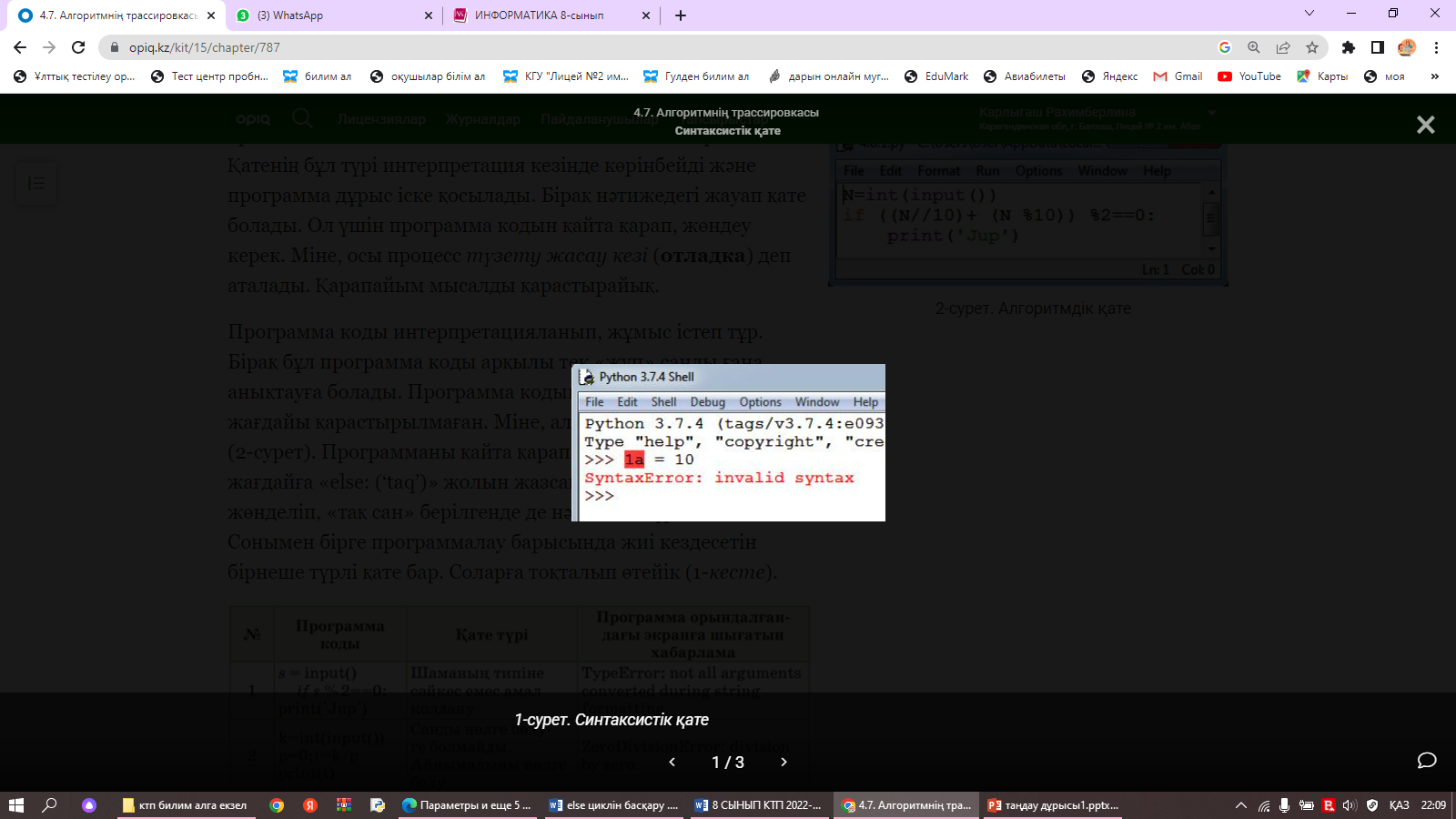Image resolution: width=1456 pixels, height=819 pixels.
Task: Go to the previous image in the gallery
Action: coord(672,762)
